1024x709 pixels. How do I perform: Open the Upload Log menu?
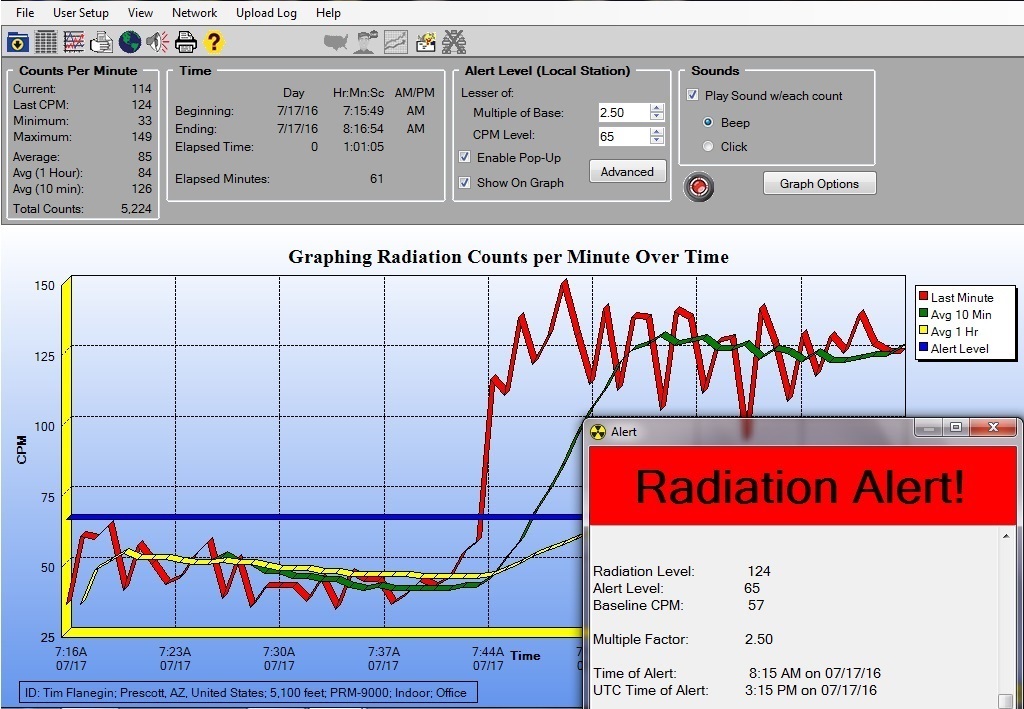[266, 13]
